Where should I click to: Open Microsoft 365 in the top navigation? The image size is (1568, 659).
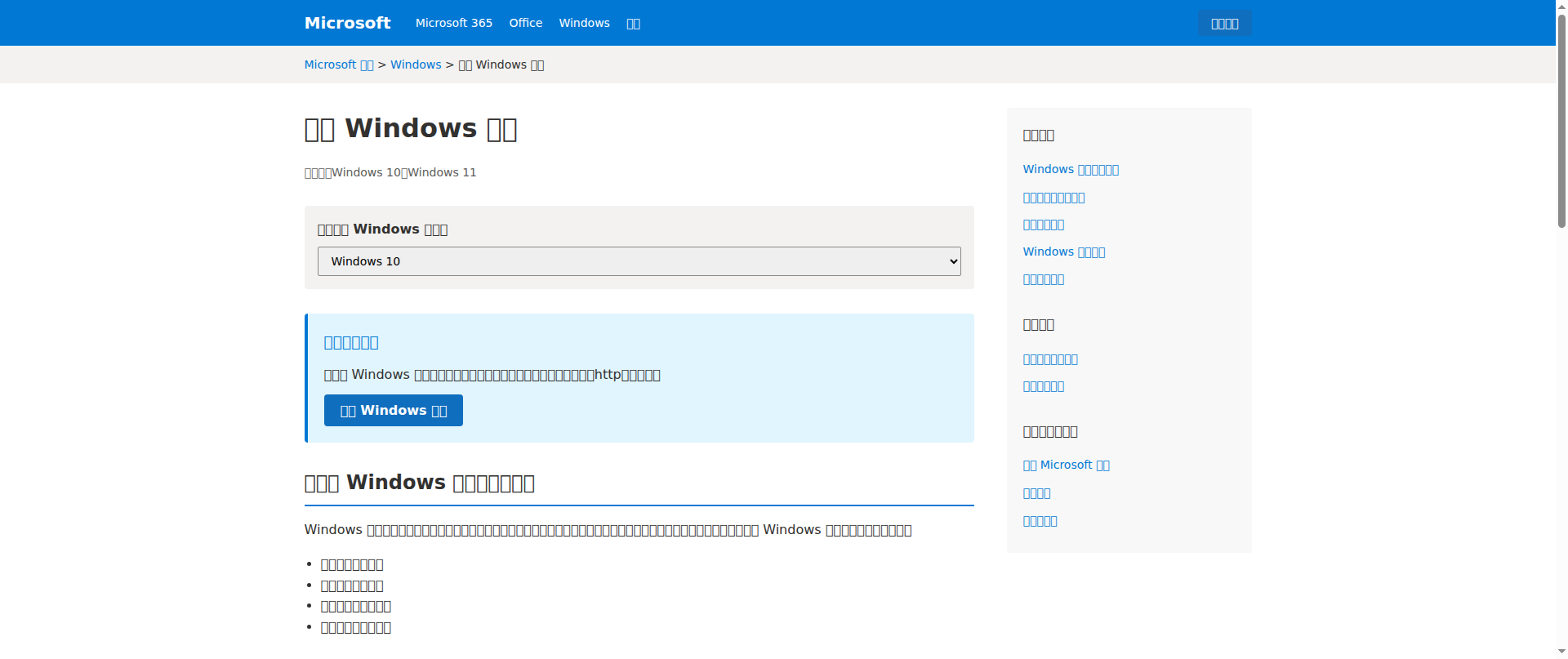coord(454,23)
